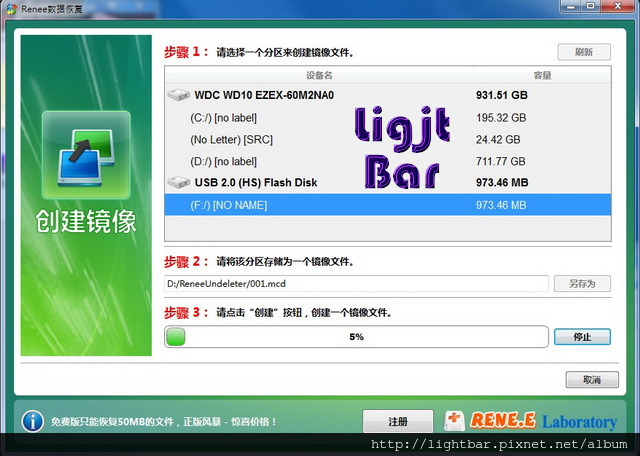Click the 711.77 GB capacity value
Screen dimensions: 640x456
tap(500, 161)
